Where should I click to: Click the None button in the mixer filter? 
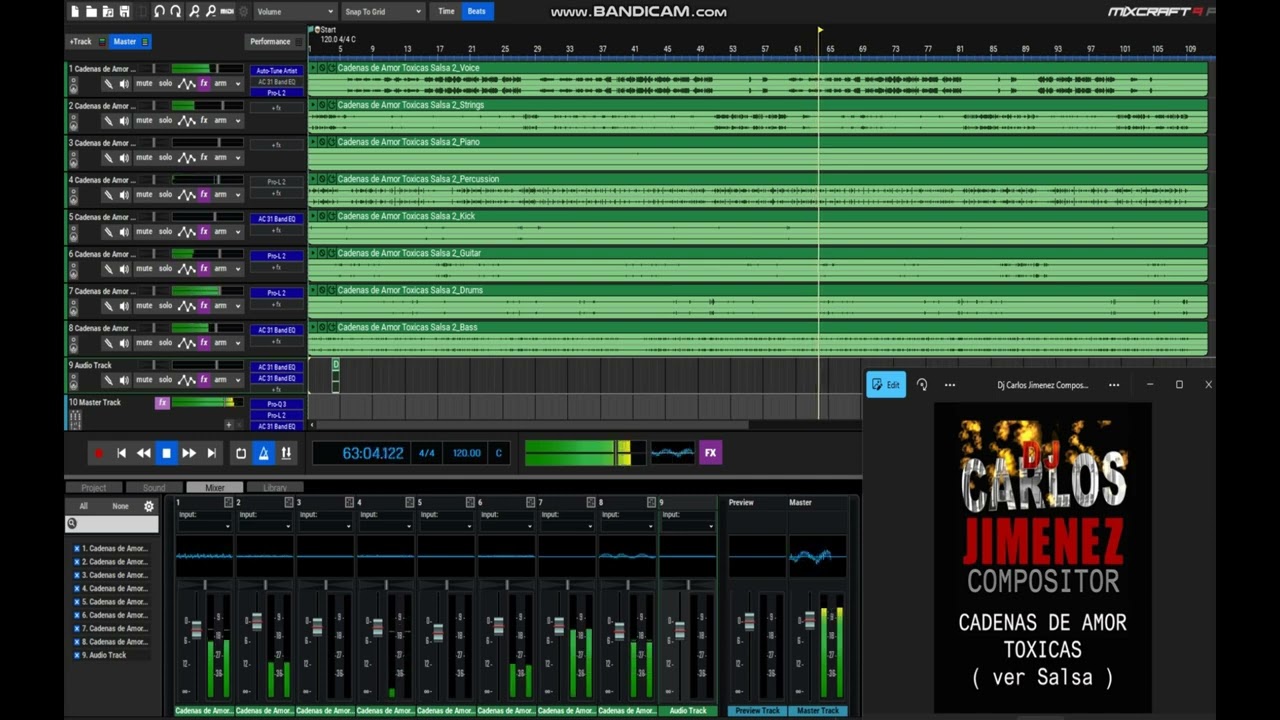[x=120, y=506]
